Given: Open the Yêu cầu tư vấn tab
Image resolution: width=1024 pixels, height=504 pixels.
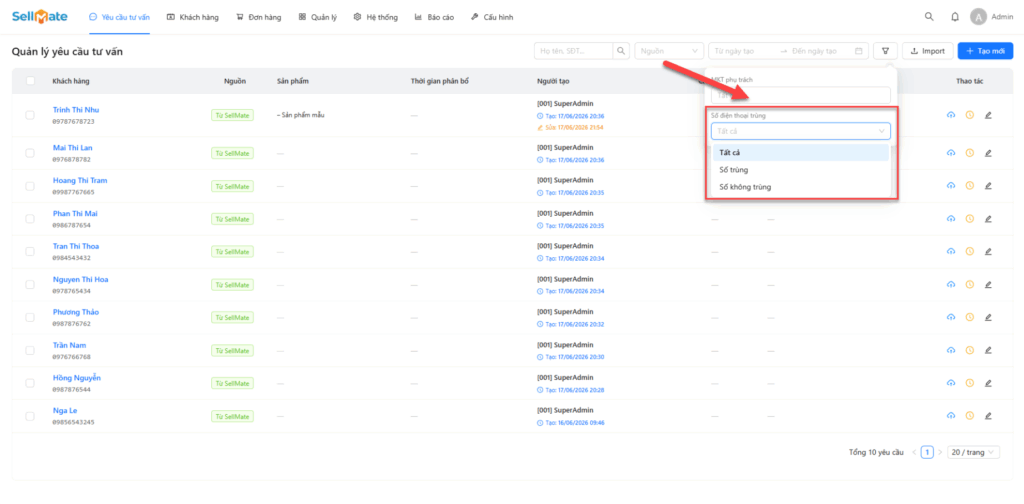Looking at the screenshot, I should coord(120,18).
